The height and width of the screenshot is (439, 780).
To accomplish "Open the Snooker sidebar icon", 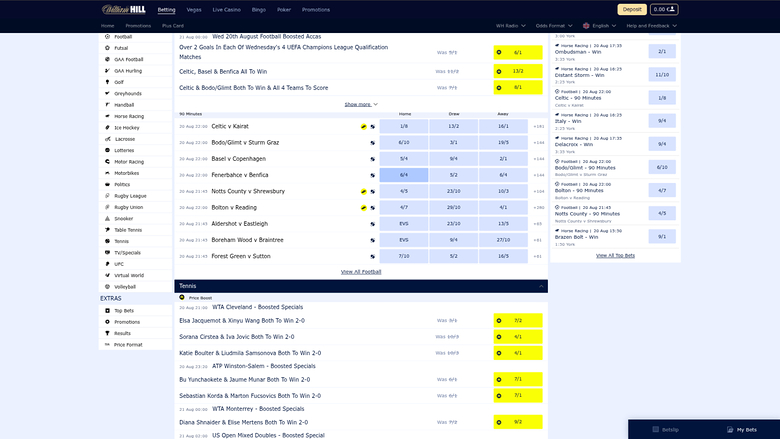I will tap(107, 219).
